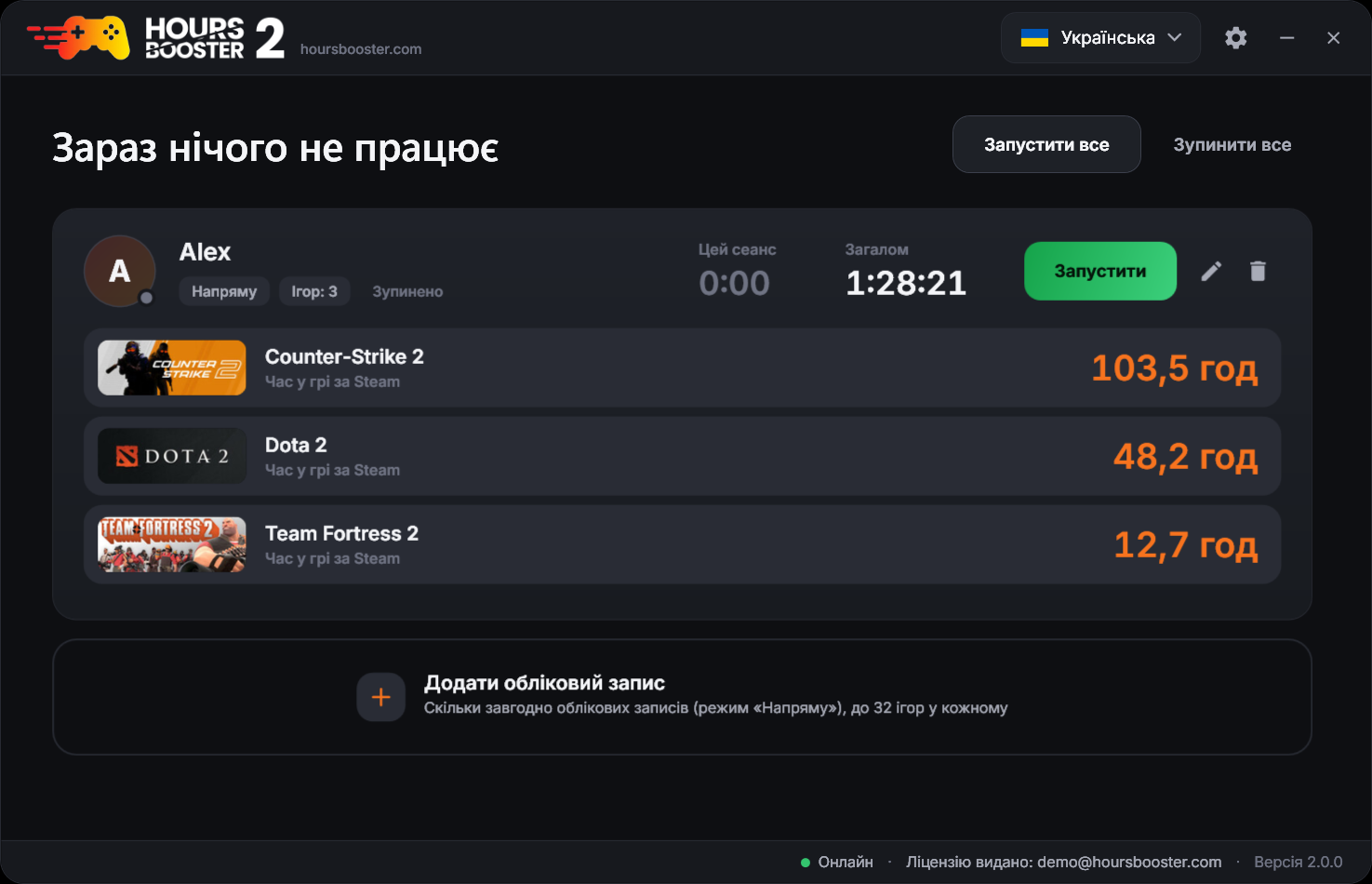Click the Ігор: 3 badge
The image size is (1372, 884).
point(314,291)
